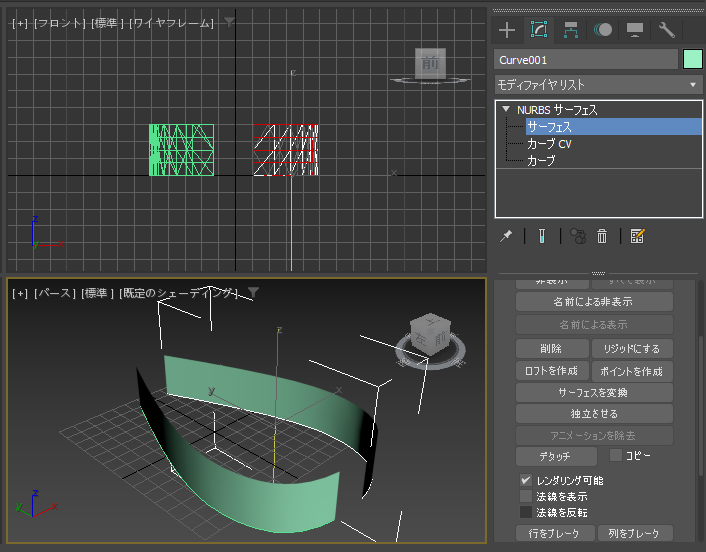Open the front viewport filter funnel
The width and height of the screenshot is (706, 552).
[x=229, y=21]
